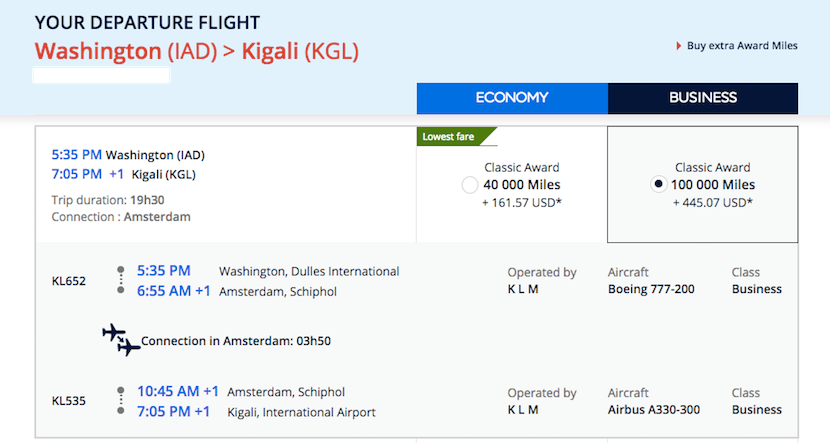The image size is (830, 443).
Task: Click the Washington (IAD) > Kigali (KGL) heading
Action: 196,51
